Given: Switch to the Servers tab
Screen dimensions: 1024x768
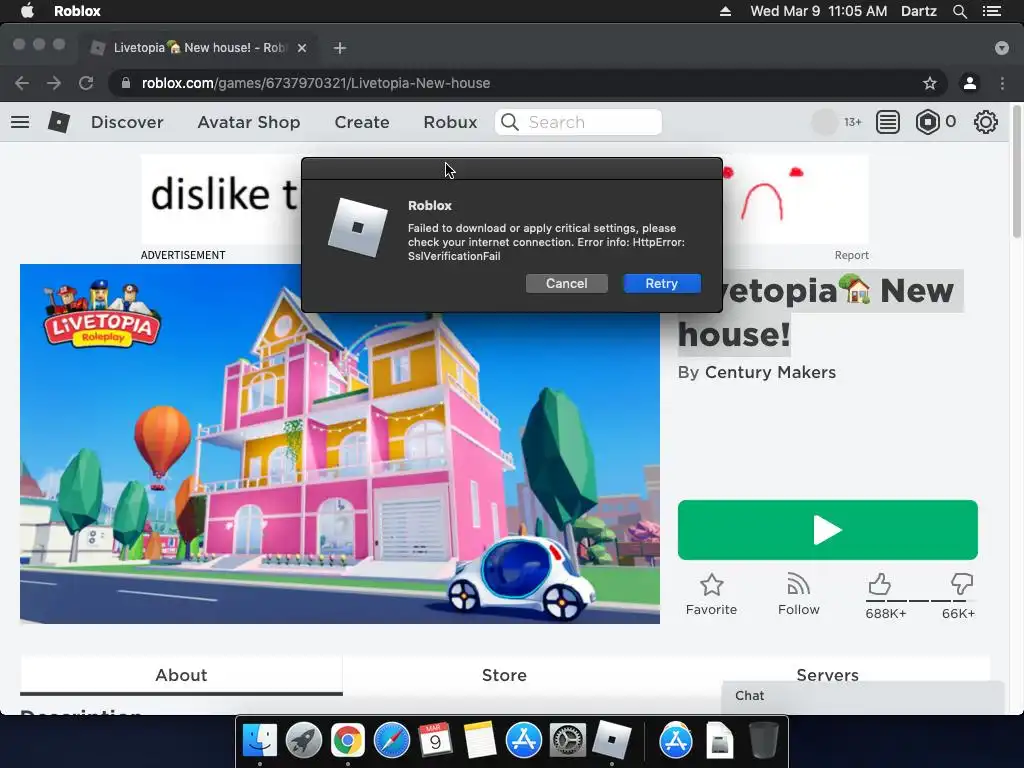Looking at the screenshot, I should point(827,675).
